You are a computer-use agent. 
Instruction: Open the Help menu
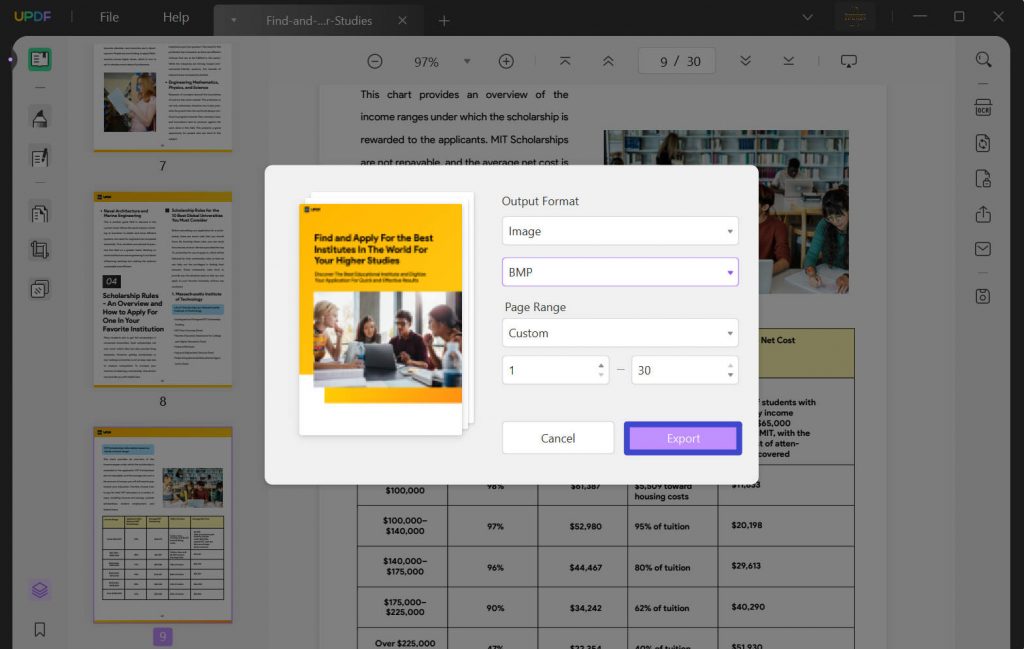(176, 17)
